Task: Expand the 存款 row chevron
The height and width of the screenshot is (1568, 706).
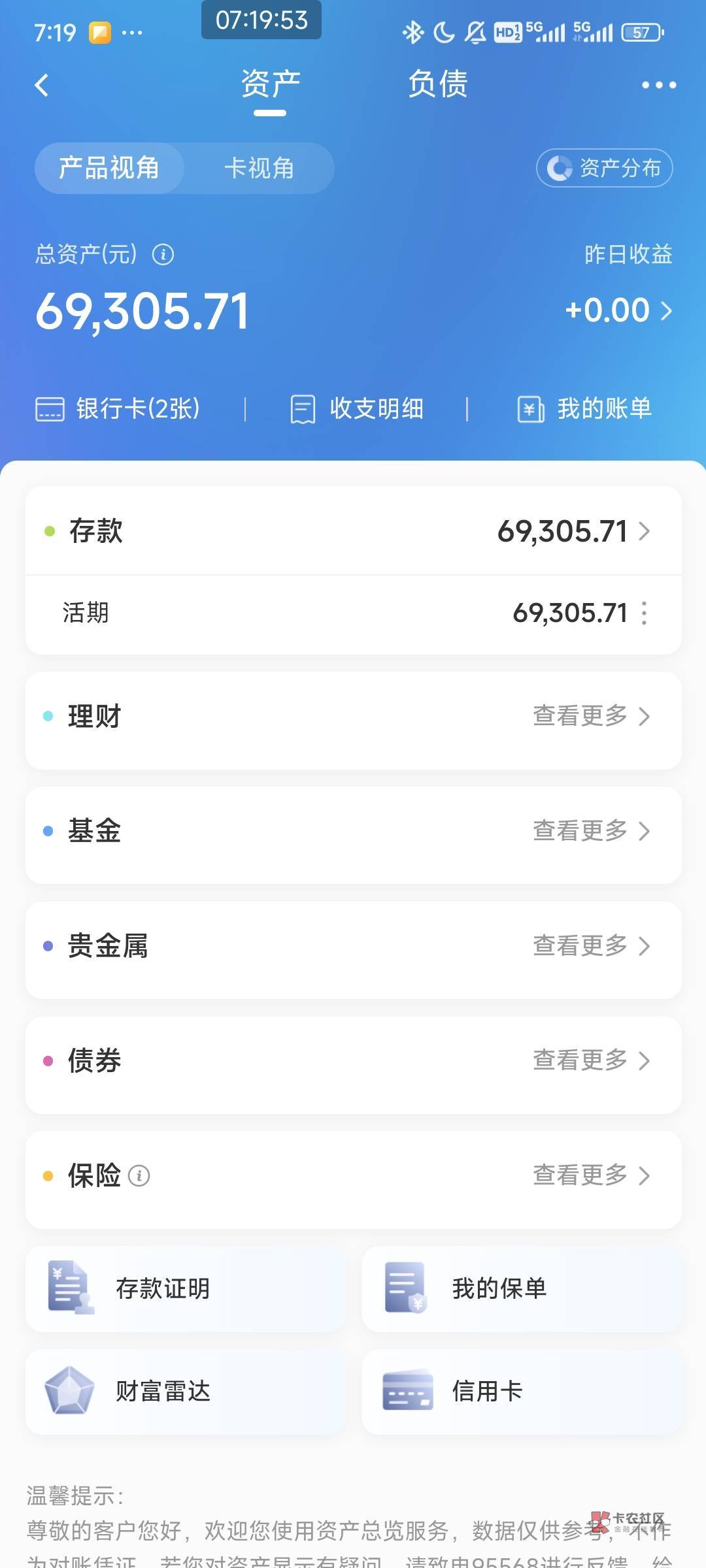Action: pos(645,531)
